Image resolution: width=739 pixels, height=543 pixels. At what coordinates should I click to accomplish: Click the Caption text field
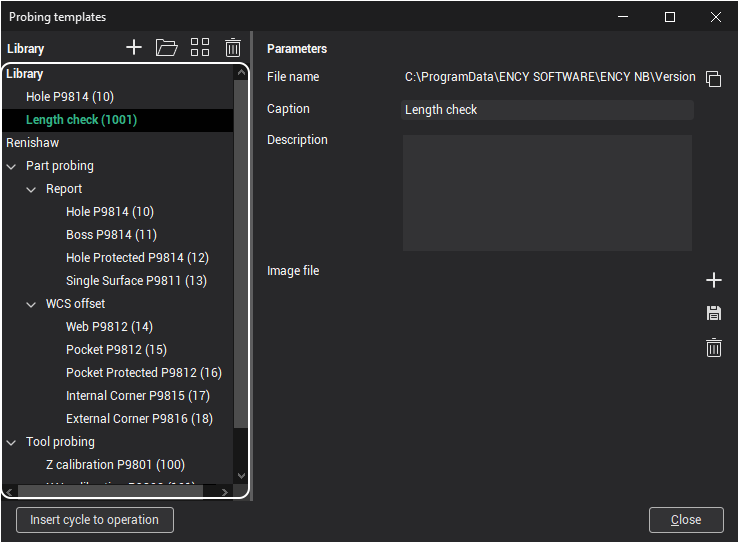point(547,110)
